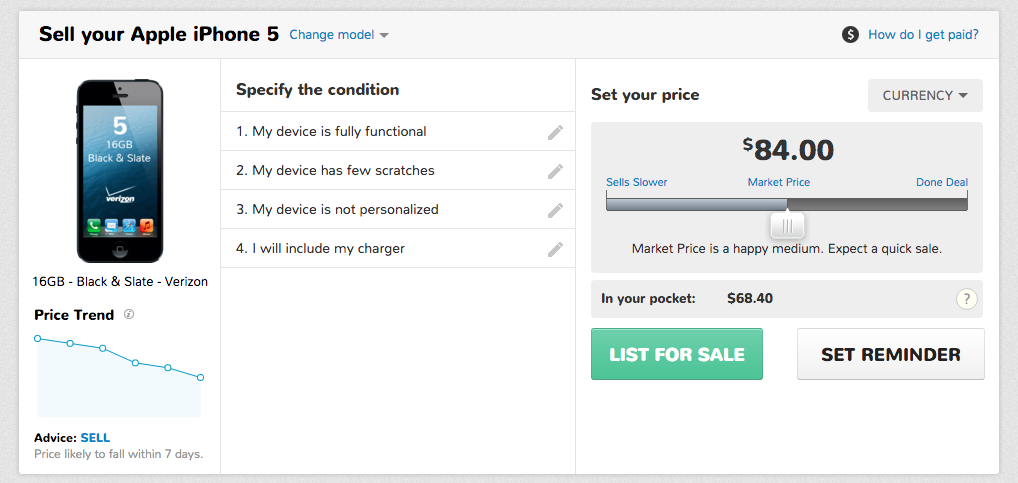Viewport: 1018px width, 483px height.
Task: Click the price slider handle
Action: point(787,226)
